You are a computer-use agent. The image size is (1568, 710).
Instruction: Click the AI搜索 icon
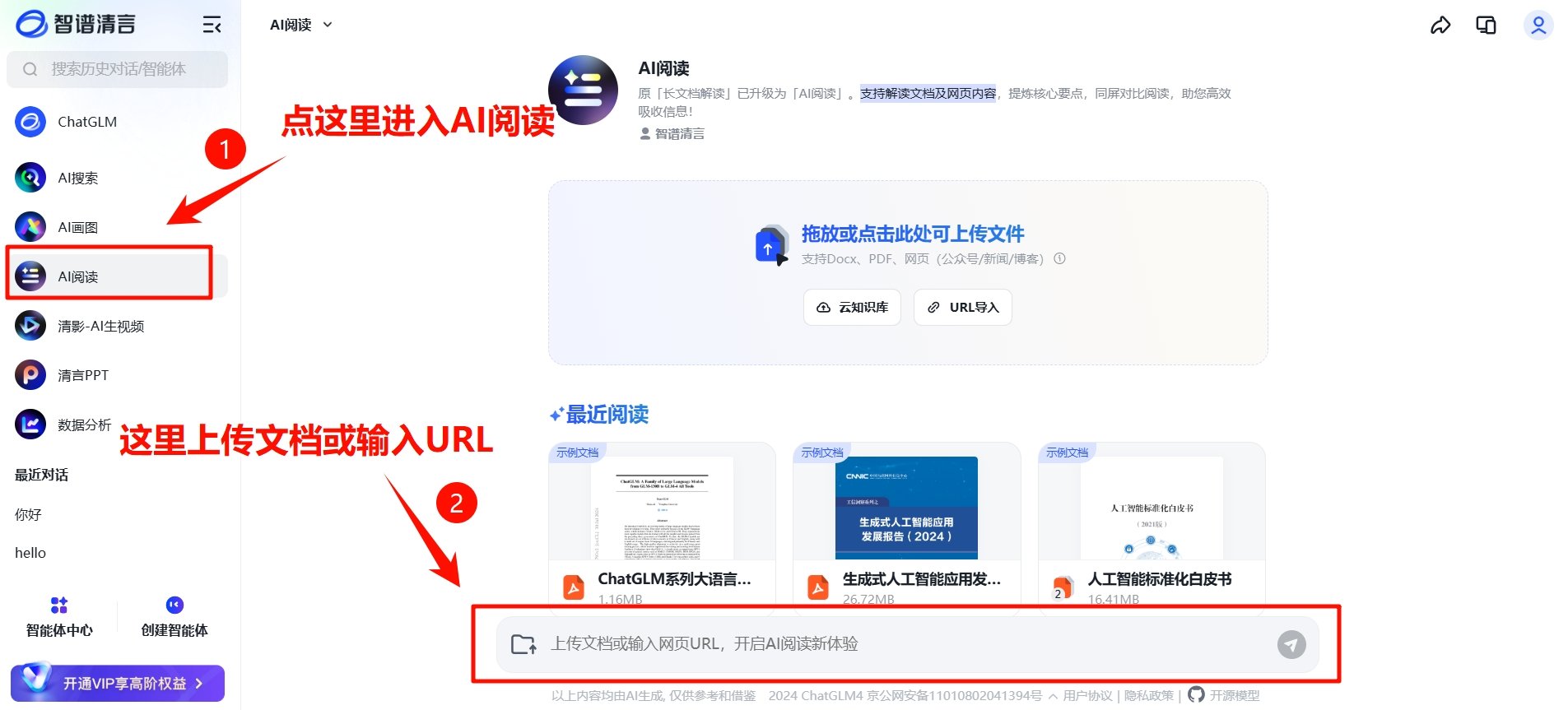pos(30,178)
